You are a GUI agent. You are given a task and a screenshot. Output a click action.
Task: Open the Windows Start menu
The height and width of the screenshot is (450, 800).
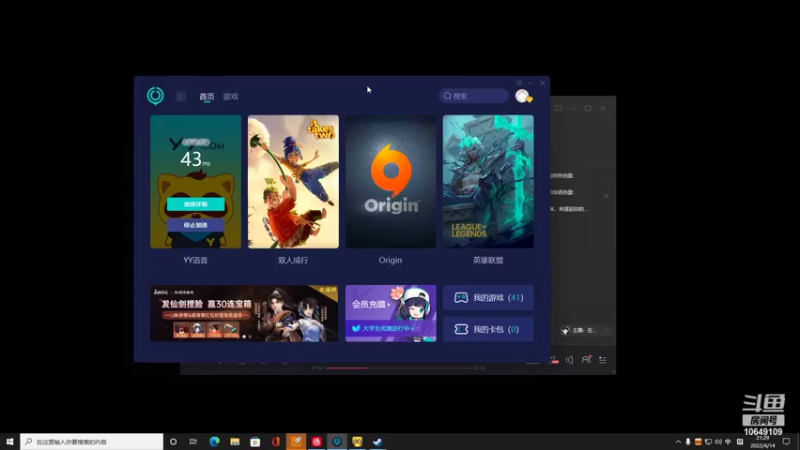10,441
